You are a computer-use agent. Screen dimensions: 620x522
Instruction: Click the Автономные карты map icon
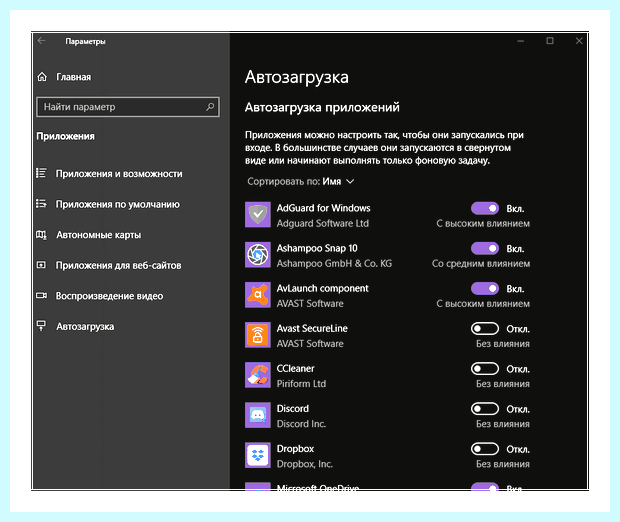41,235
